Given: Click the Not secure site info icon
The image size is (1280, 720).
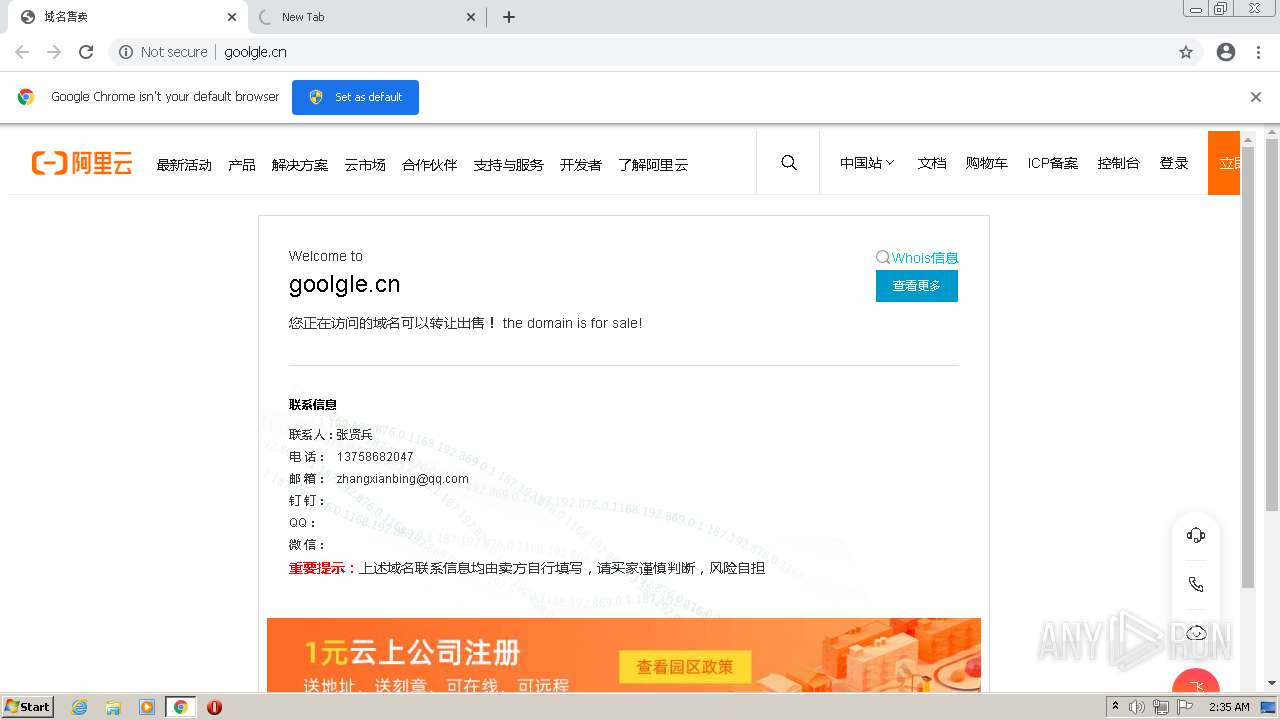Looking at the screenshot, I should tap(125, 52).
